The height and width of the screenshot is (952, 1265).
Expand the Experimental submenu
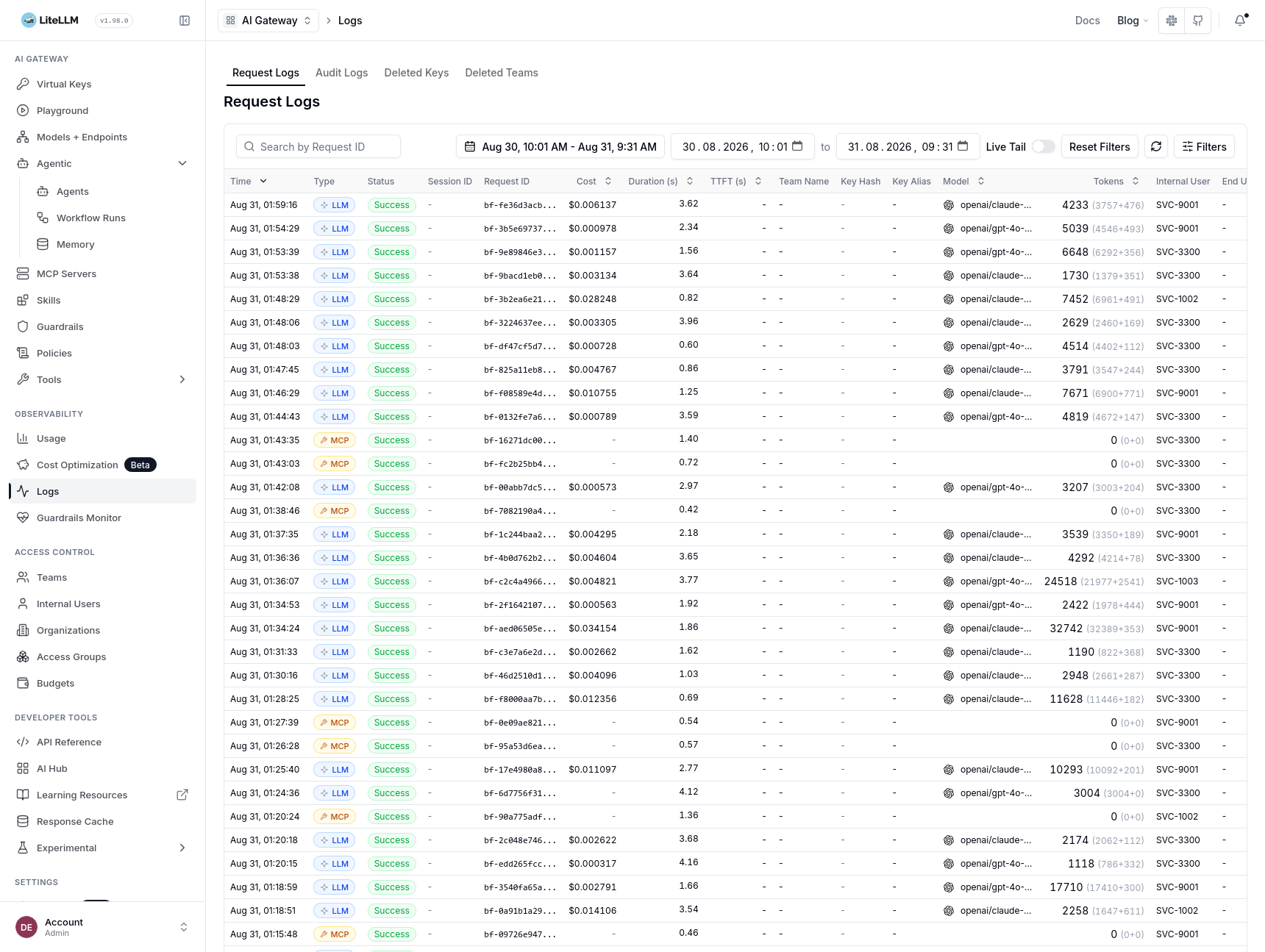click(x=182, y=848)
